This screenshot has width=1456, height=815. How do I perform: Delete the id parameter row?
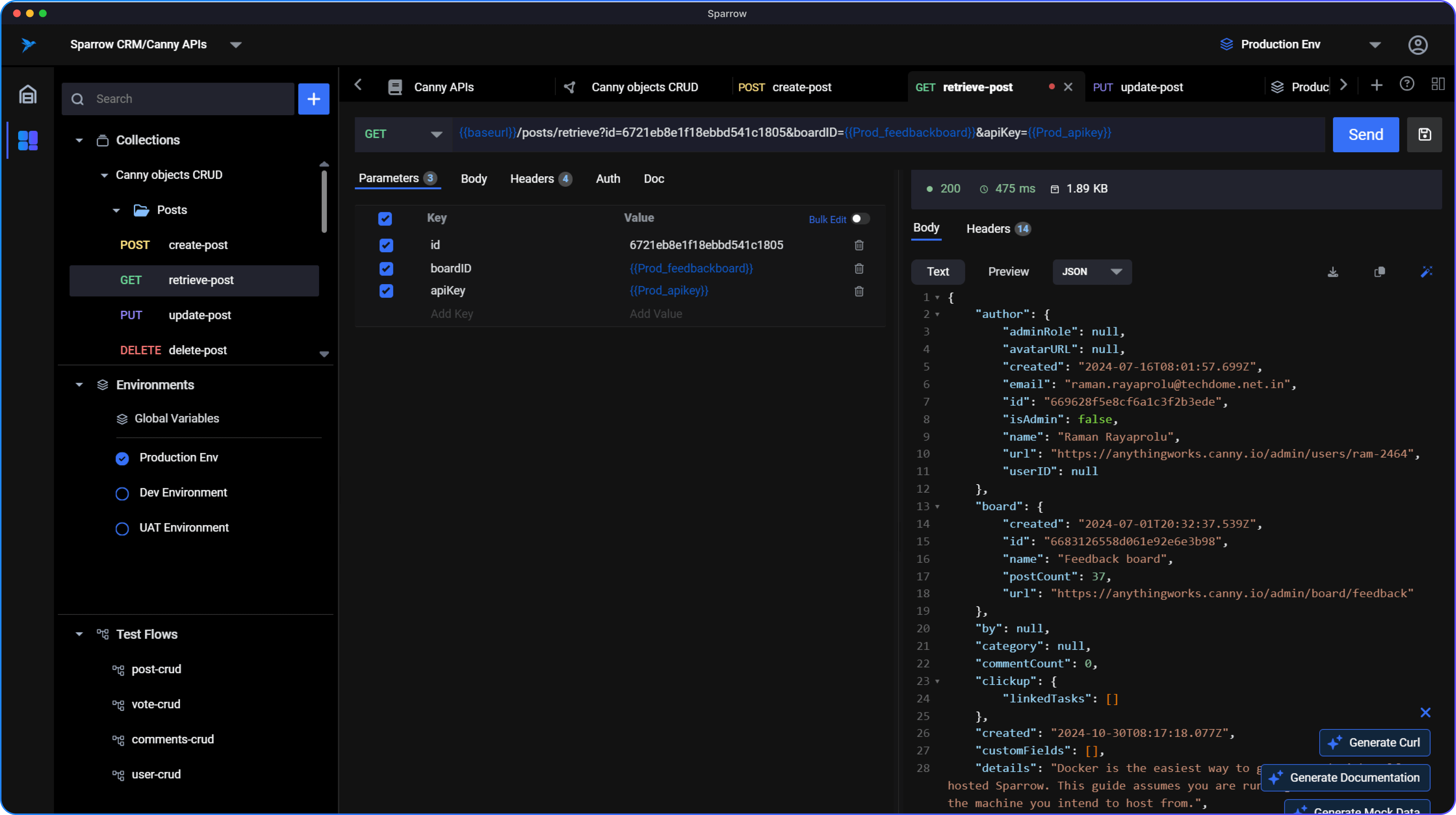tap(858, 245)
